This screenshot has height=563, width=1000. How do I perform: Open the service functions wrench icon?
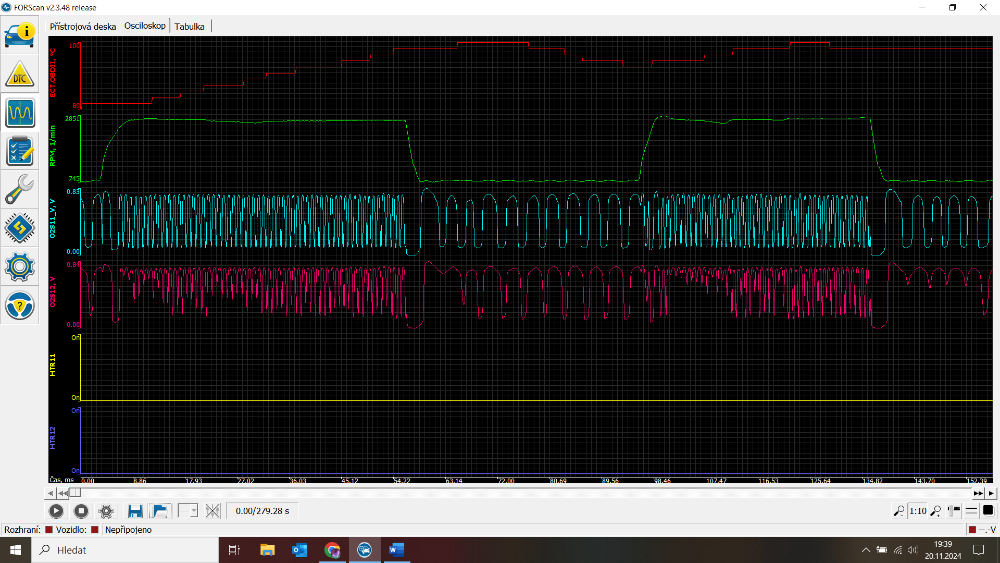(x=20, y=189)
